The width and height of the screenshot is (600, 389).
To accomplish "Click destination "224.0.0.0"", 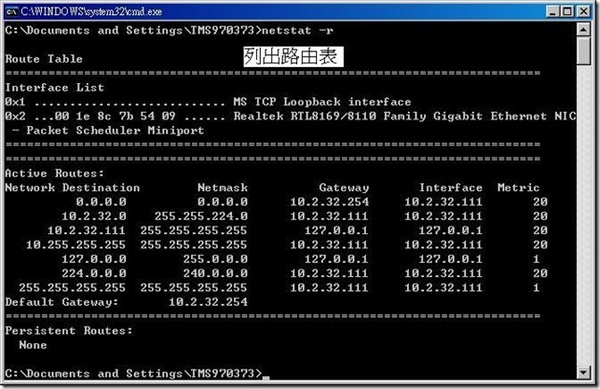I will pyautogui.click(x=94, y=274).
